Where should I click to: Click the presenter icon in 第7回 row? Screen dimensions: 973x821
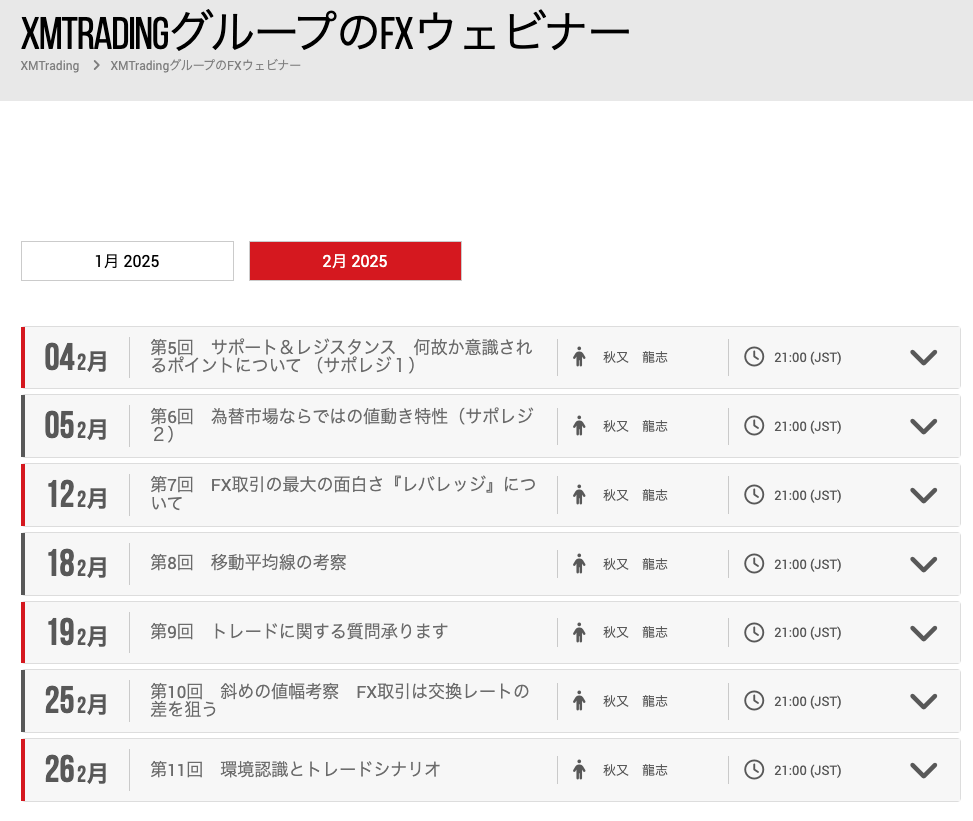(579, 495)
